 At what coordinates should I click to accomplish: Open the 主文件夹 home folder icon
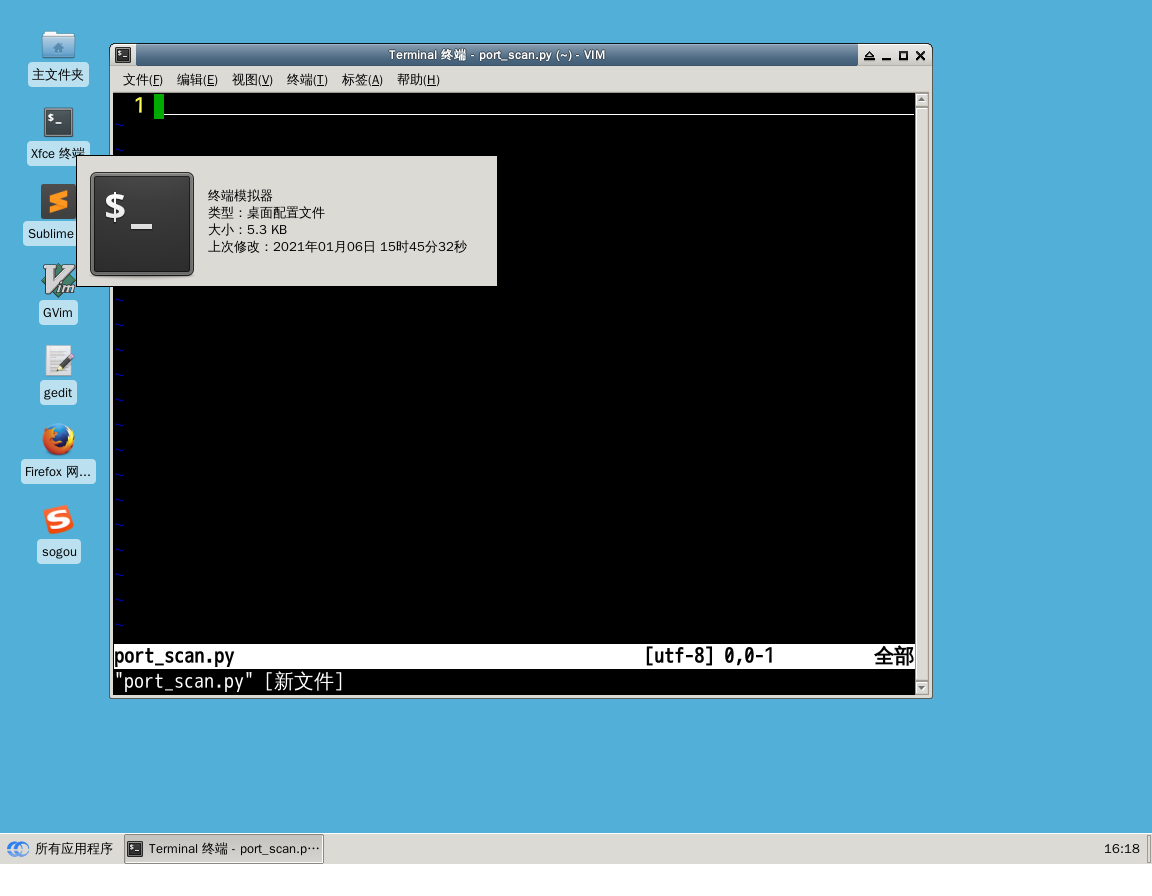click(x=58, y=45)
